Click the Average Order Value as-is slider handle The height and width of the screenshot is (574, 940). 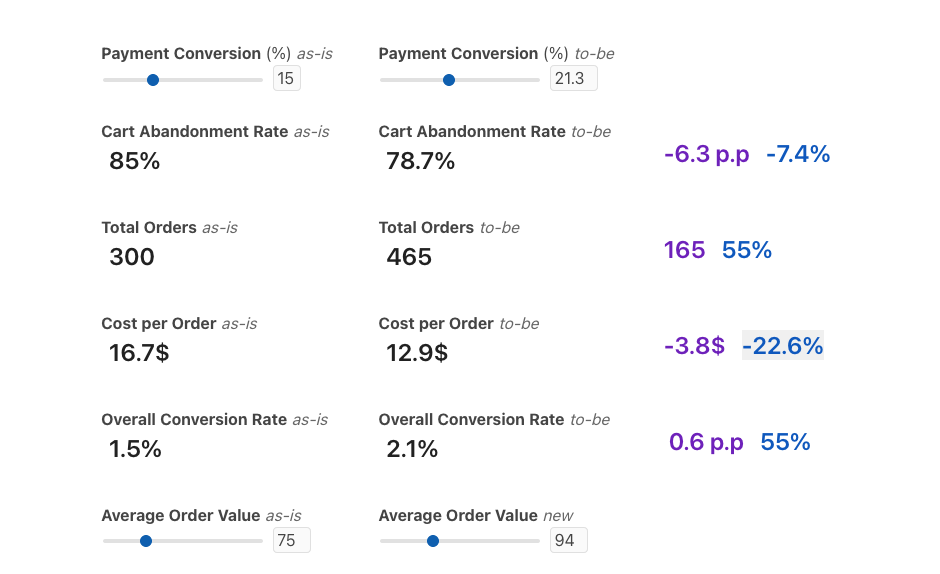point(146,541)
